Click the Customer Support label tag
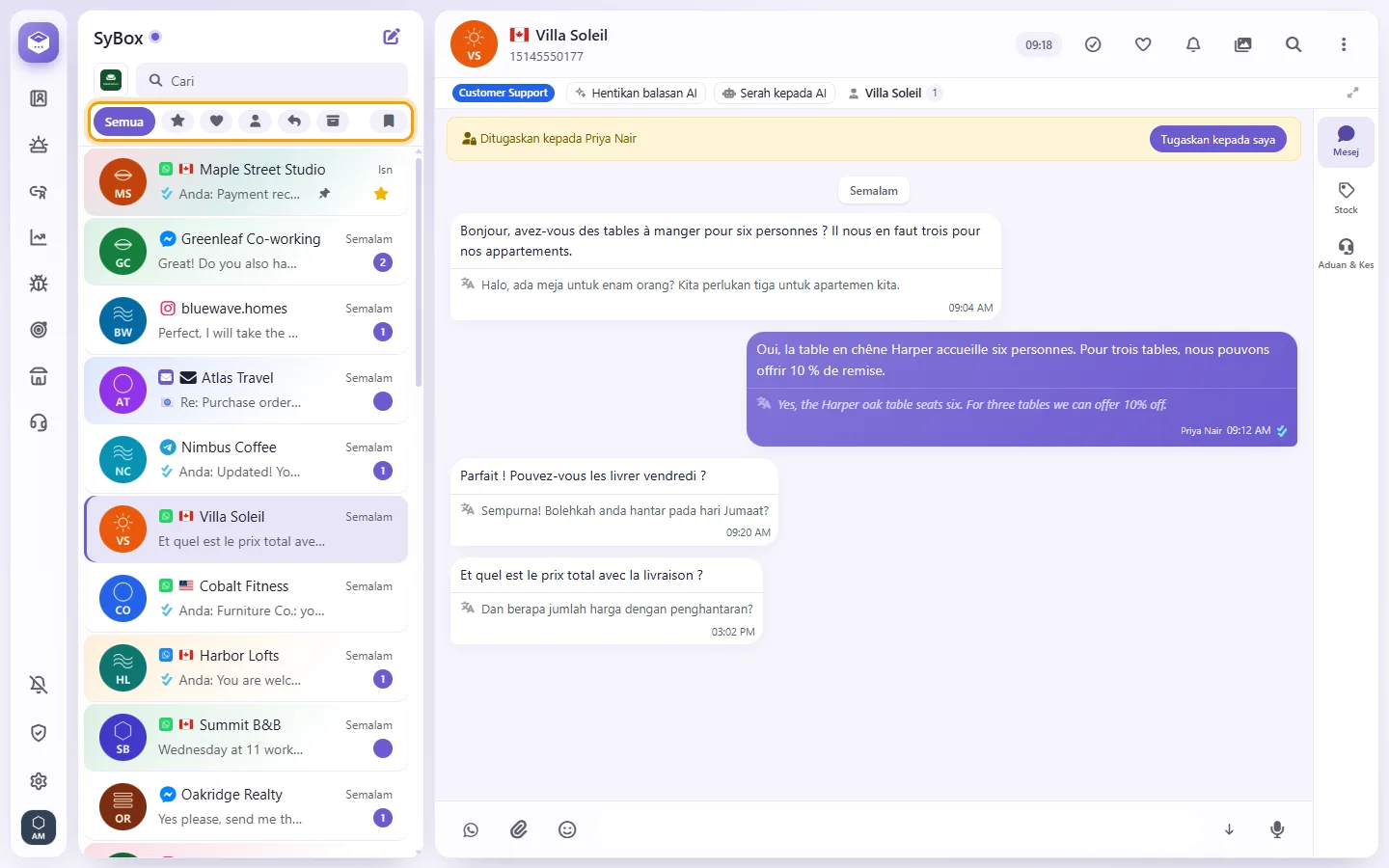1389x868 pixels. point(504,93)
